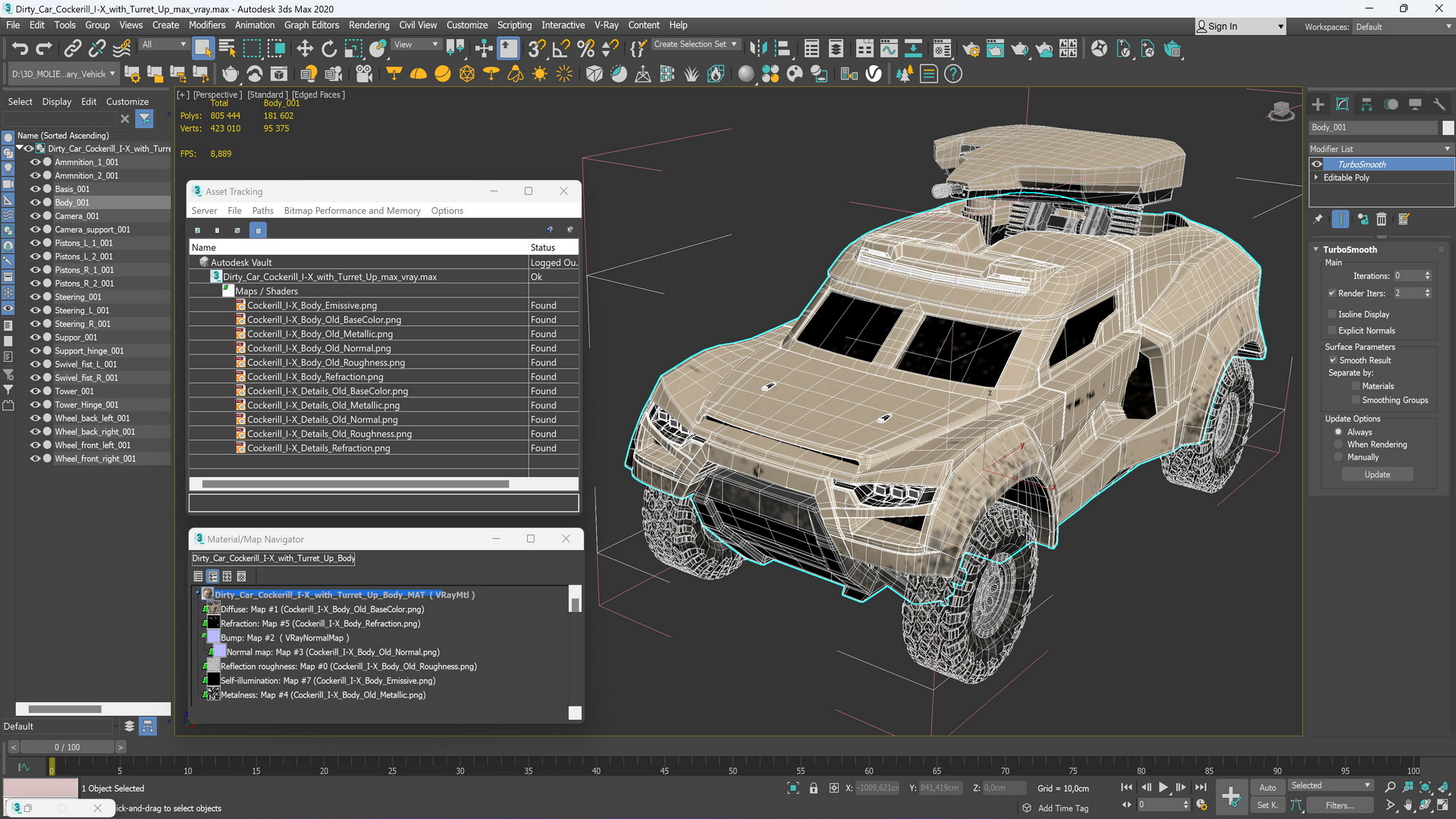Screen dimensions: 1456x819
Task: Click the object color swatch beside Body_001
Action: 1448,127
